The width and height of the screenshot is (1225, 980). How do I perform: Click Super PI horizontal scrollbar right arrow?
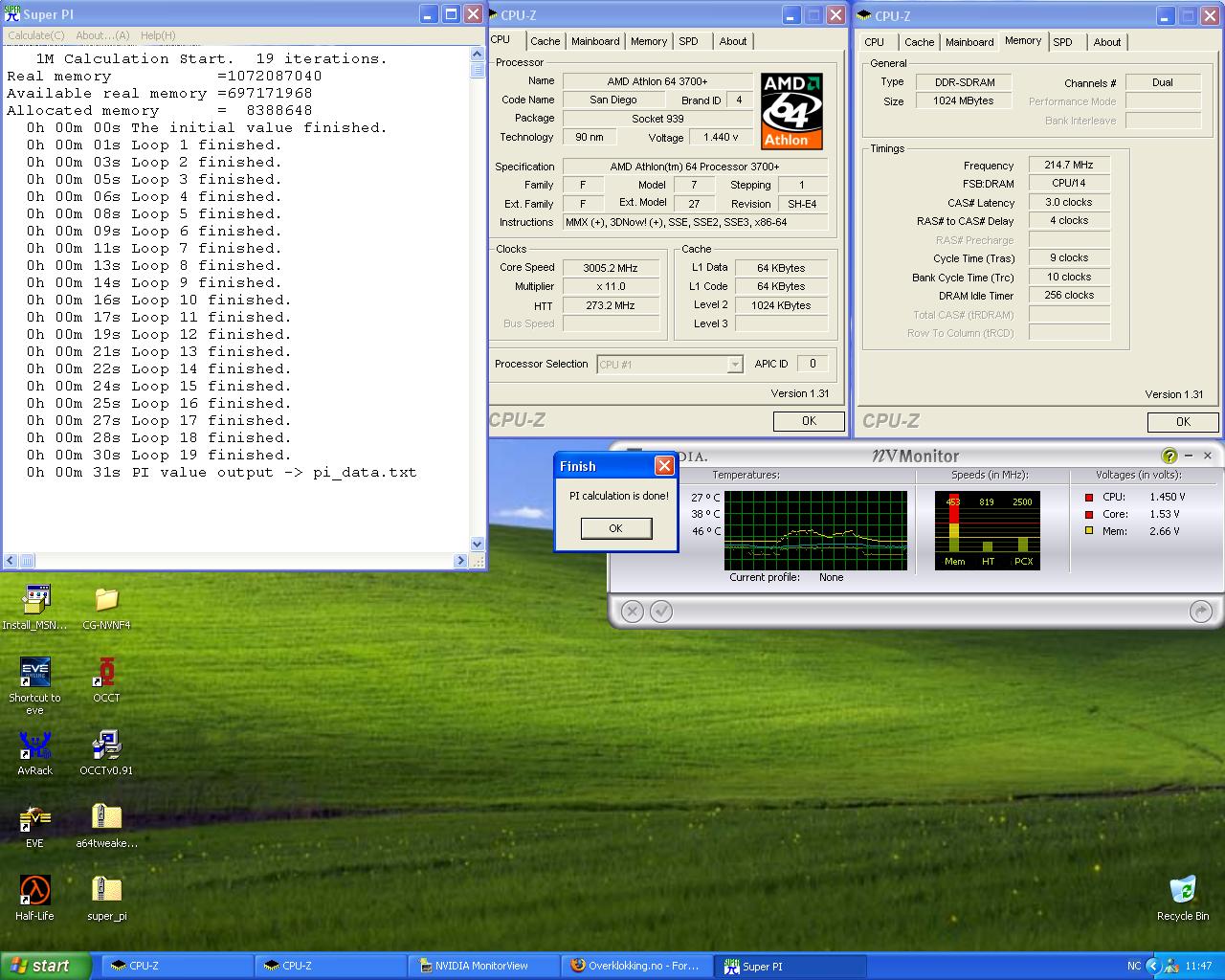pos(462,561)
